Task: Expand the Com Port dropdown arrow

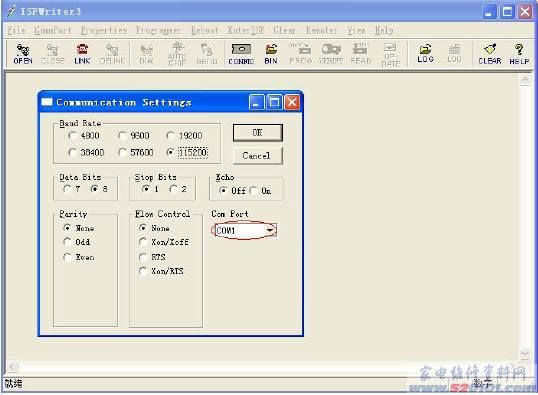Action: tap(271, 230)
